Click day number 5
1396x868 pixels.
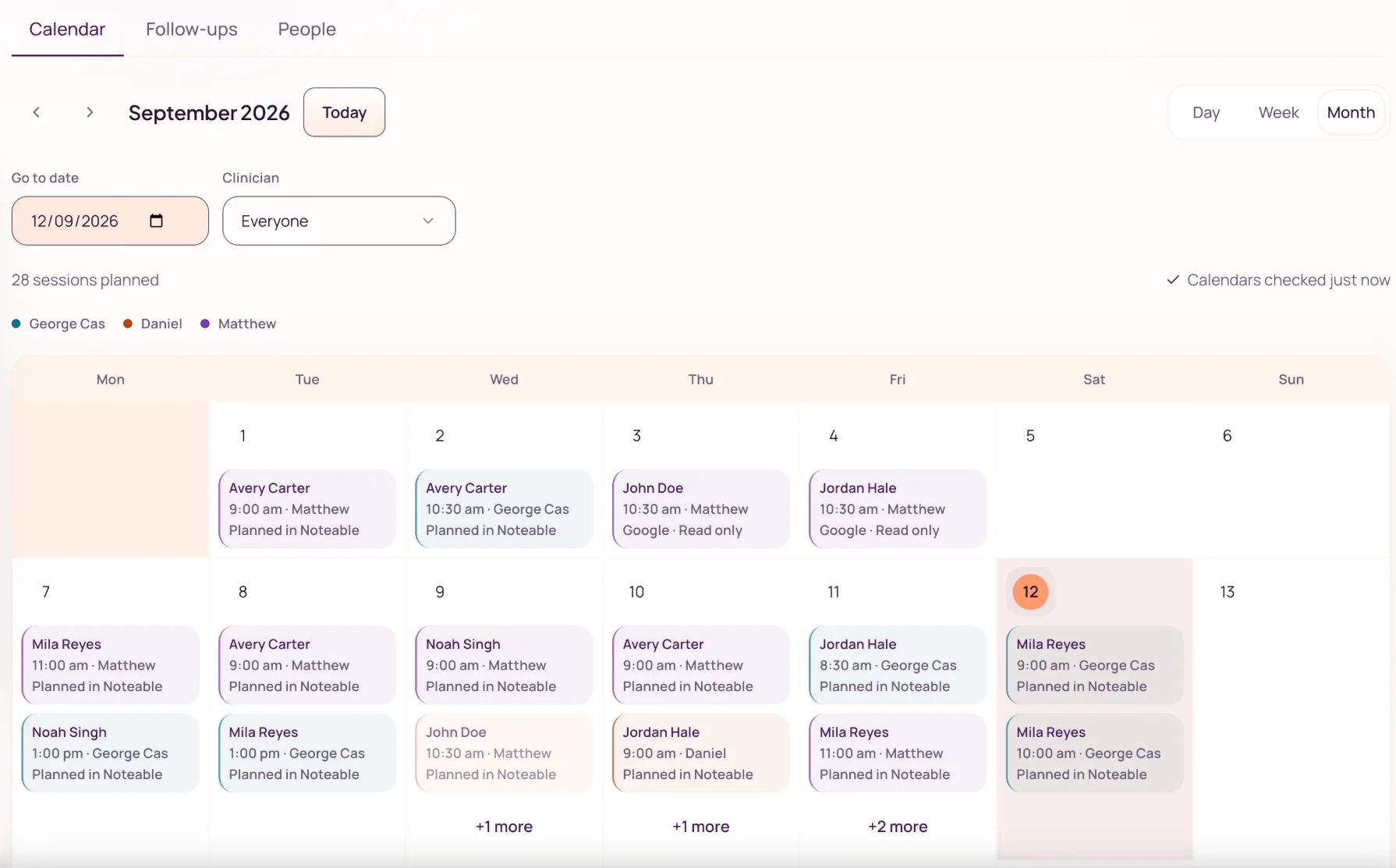coord(1030,436)
